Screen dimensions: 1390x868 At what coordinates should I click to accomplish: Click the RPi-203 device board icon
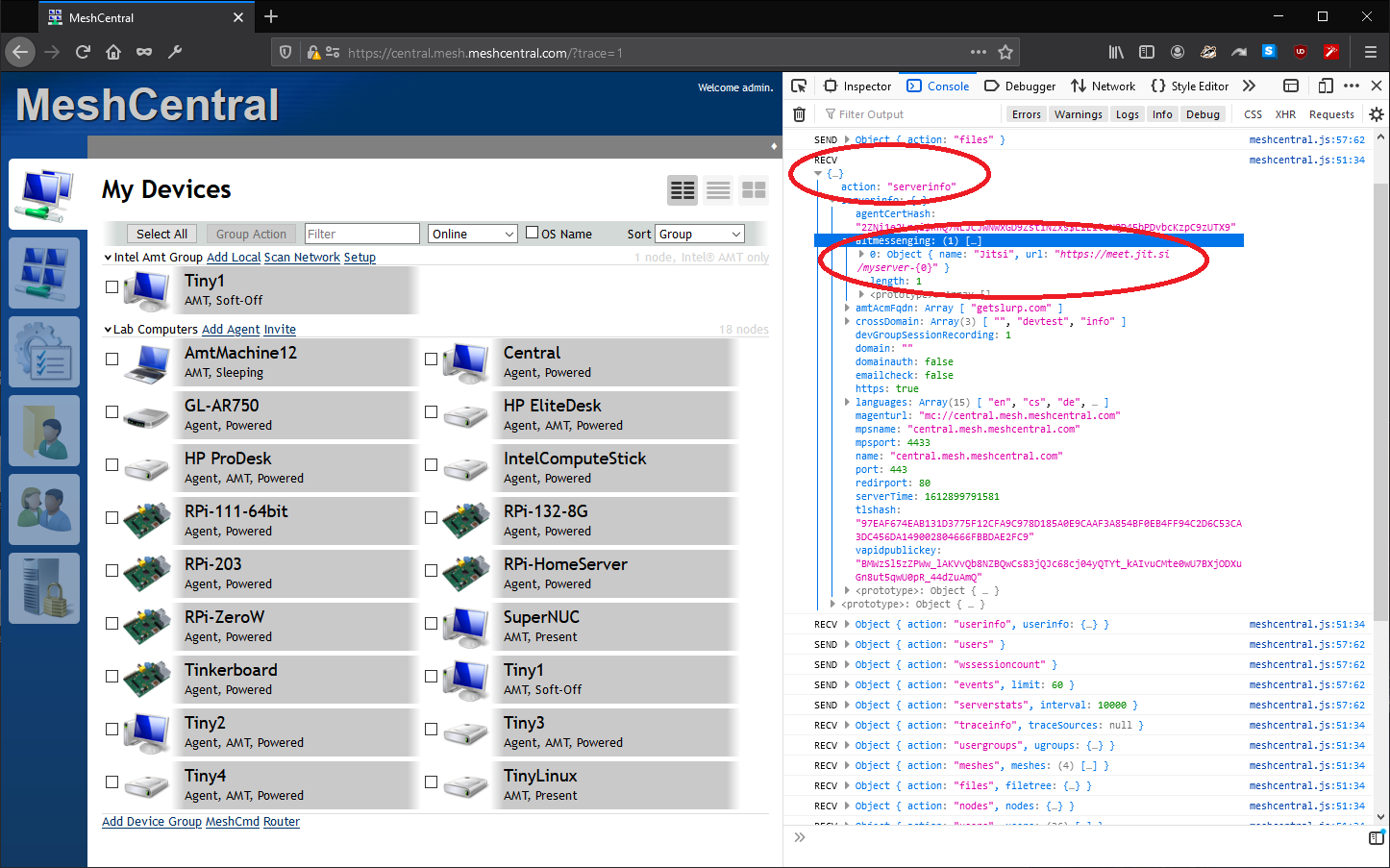(x=147, y=574)
